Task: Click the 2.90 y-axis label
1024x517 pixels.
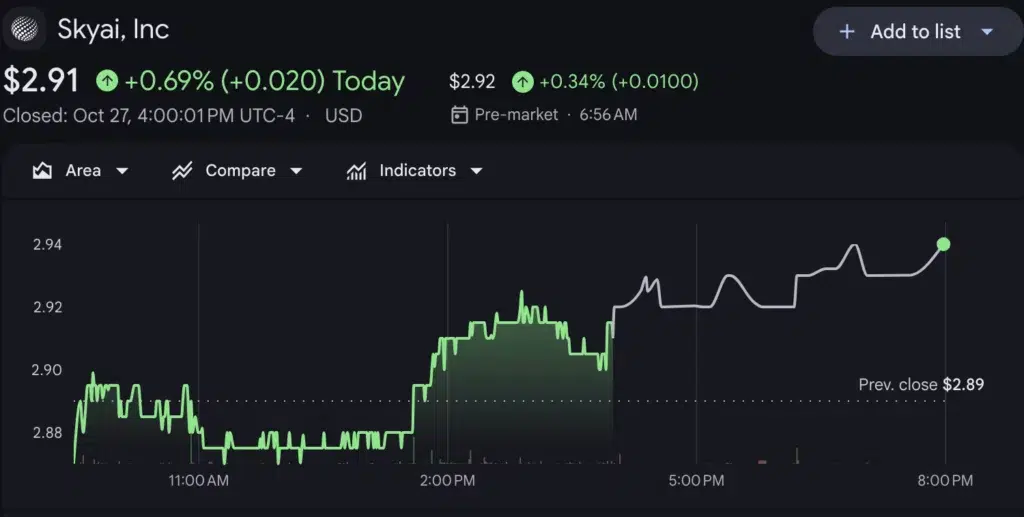Action: pos(48,370)
